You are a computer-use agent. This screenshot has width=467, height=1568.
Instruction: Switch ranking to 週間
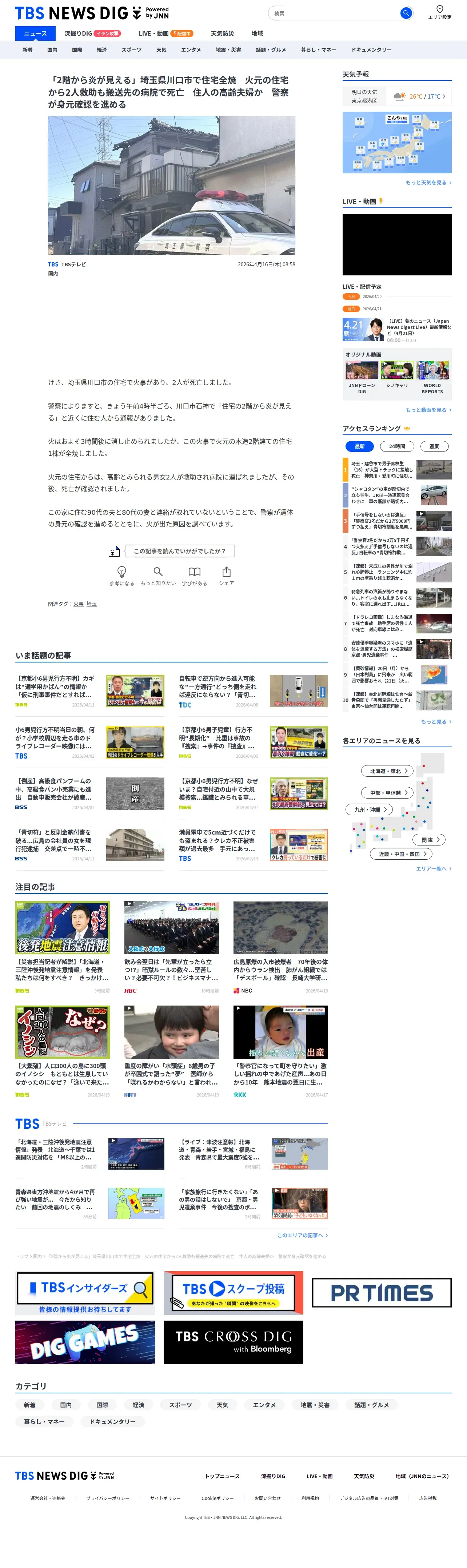434,446
